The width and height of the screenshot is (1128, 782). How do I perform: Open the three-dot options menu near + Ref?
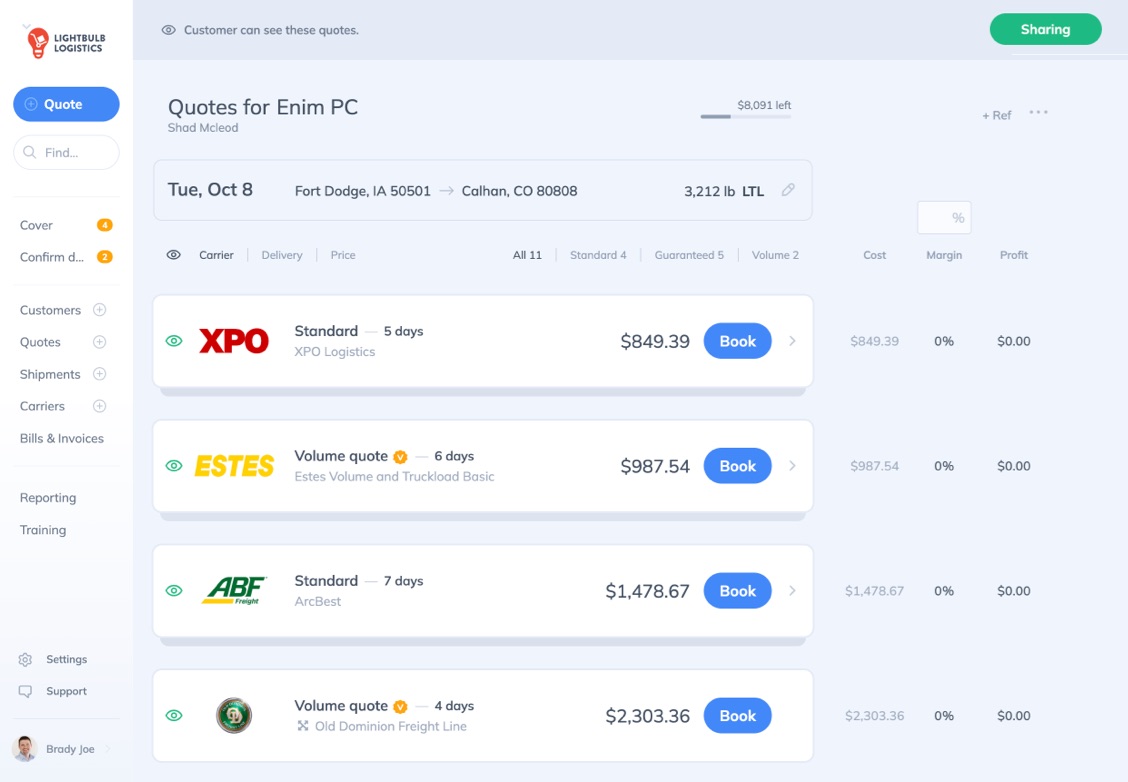point(1038,113)
